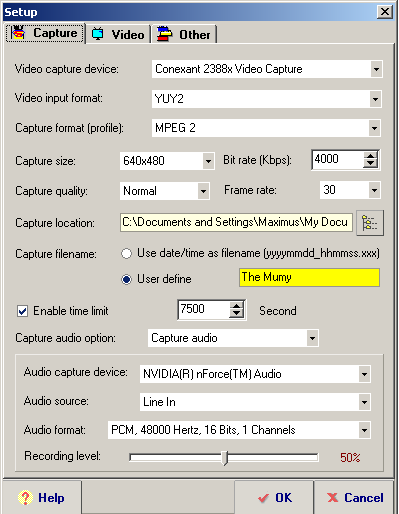Screen dimensions: 399x514
Task: Open the Video tab
Action: [x=118, y=34]
